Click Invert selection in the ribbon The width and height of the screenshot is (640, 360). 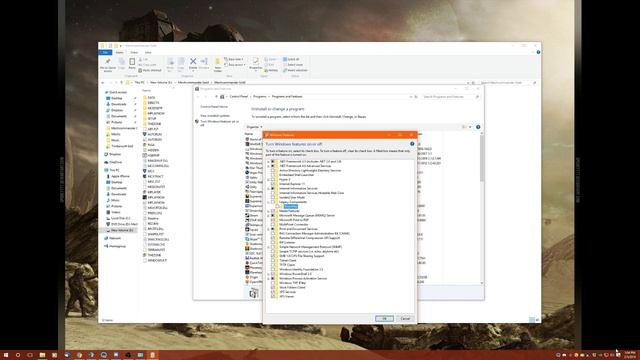(x=295, y=70)
